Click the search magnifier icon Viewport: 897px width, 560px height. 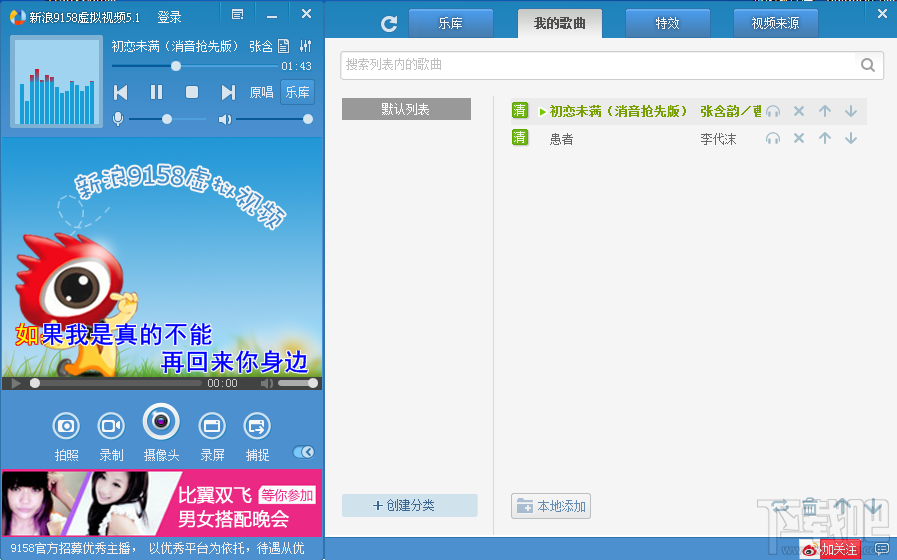[868, 65]
